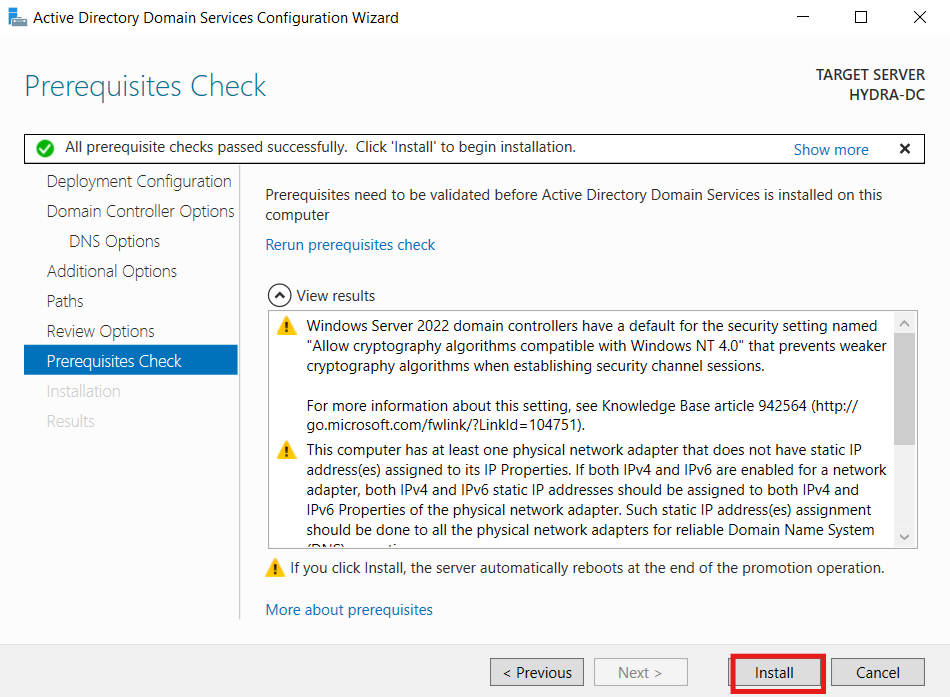Click warning icon next to reboot notice

275,568
